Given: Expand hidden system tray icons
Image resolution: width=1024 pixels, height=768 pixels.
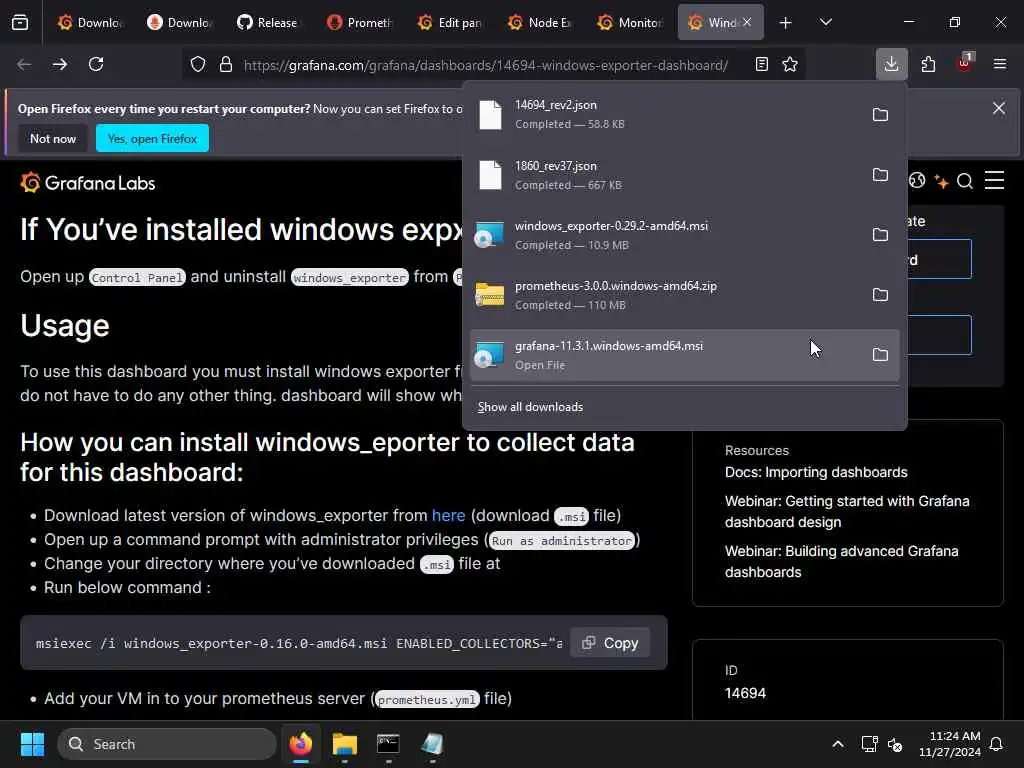Looking at the screenshot, I should tap(838, 744).
